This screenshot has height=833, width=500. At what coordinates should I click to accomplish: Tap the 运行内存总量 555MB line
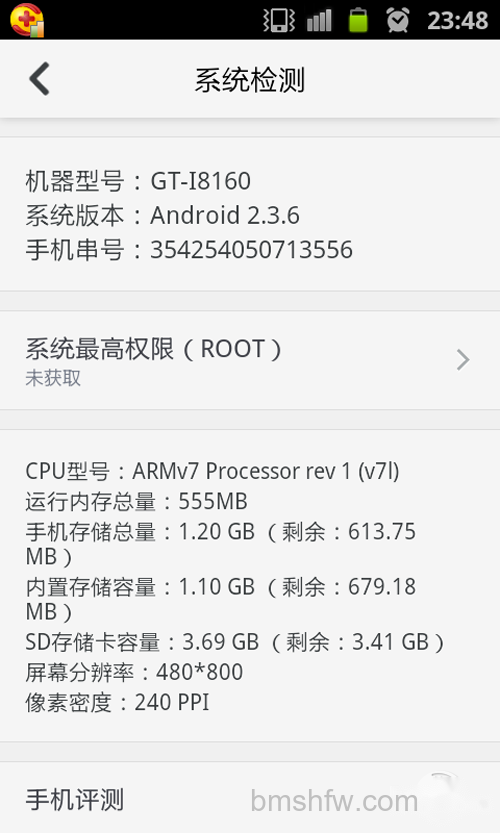137,502
